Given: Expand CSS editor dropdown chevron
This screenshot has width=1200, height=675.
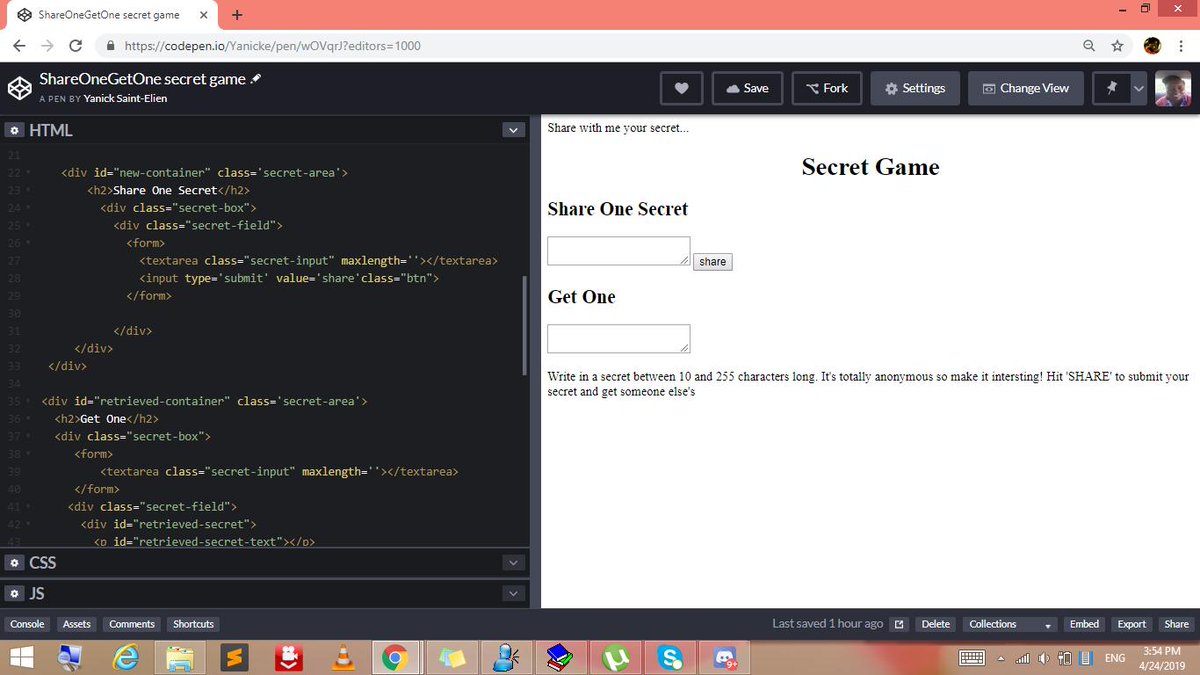Looking at the screenshot, I should tap(514, 563).
